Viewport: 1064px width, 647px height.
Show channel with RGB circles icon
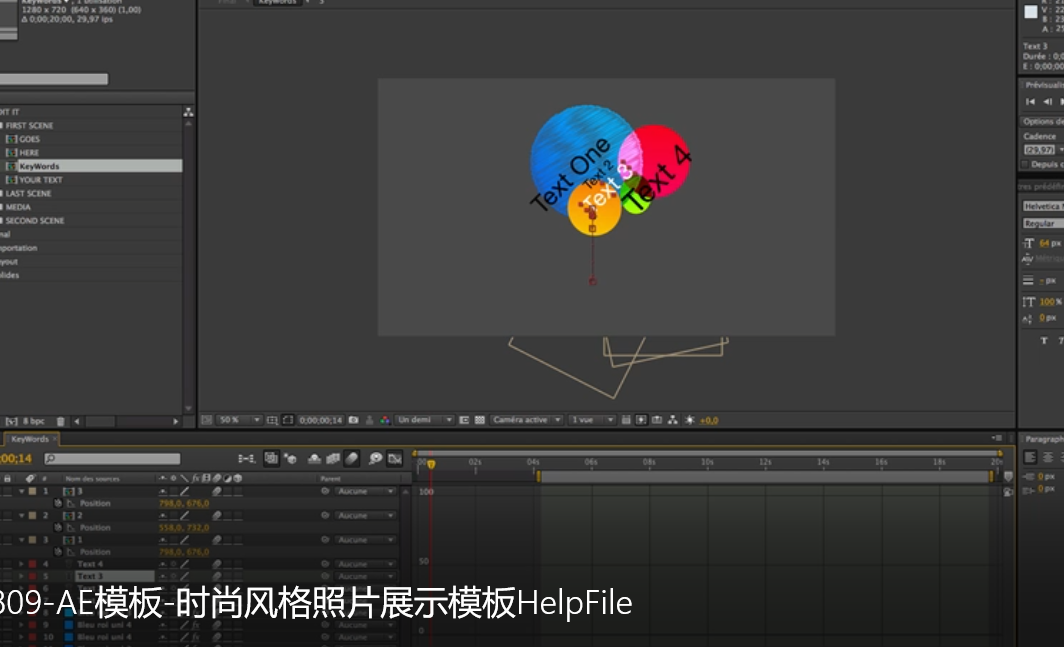pyautogui.click(x=385, y=420)
